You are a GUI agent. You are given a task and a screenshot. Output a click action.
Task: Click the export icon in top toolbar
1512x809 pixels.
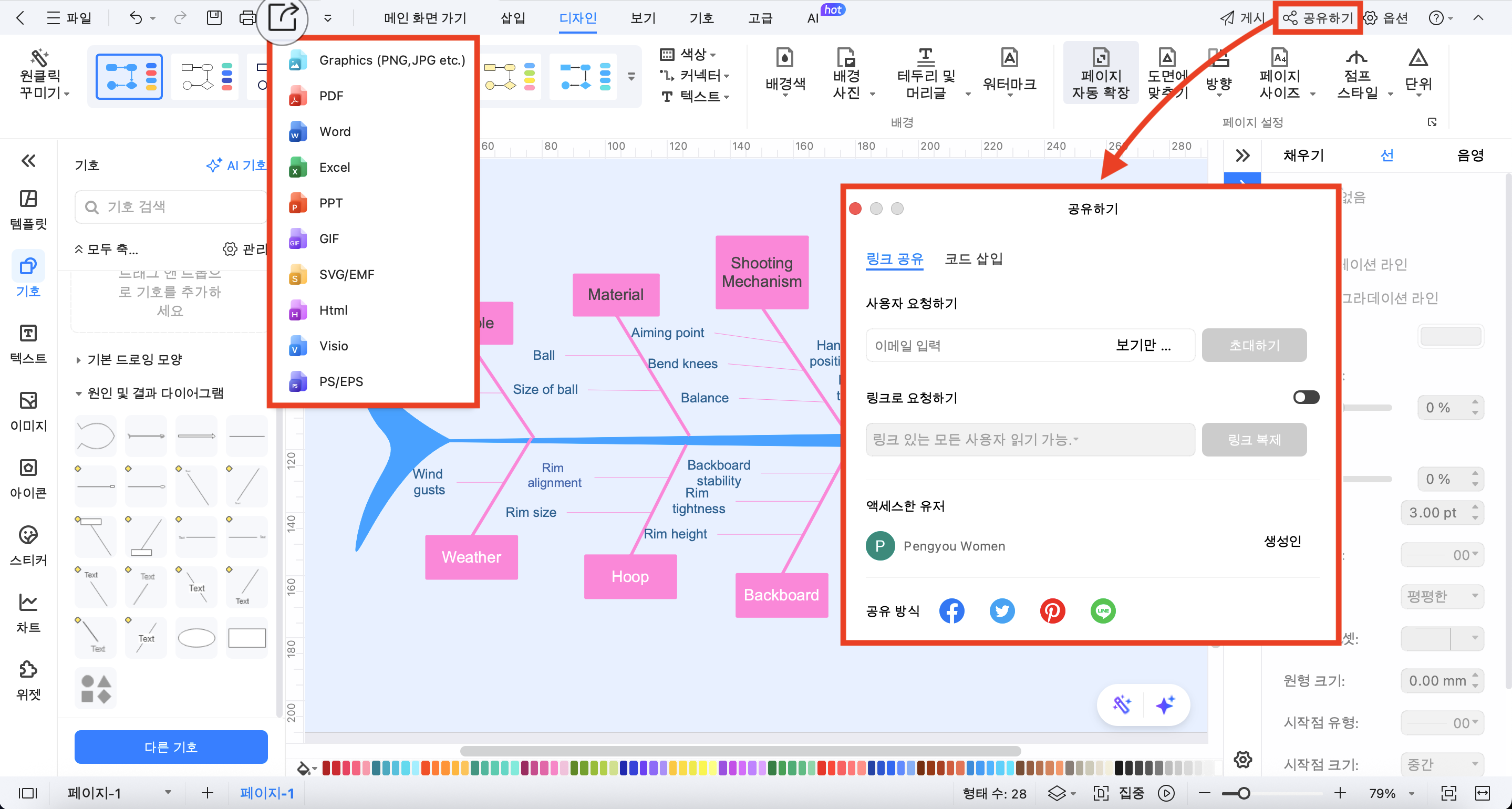tap(284, 16)
